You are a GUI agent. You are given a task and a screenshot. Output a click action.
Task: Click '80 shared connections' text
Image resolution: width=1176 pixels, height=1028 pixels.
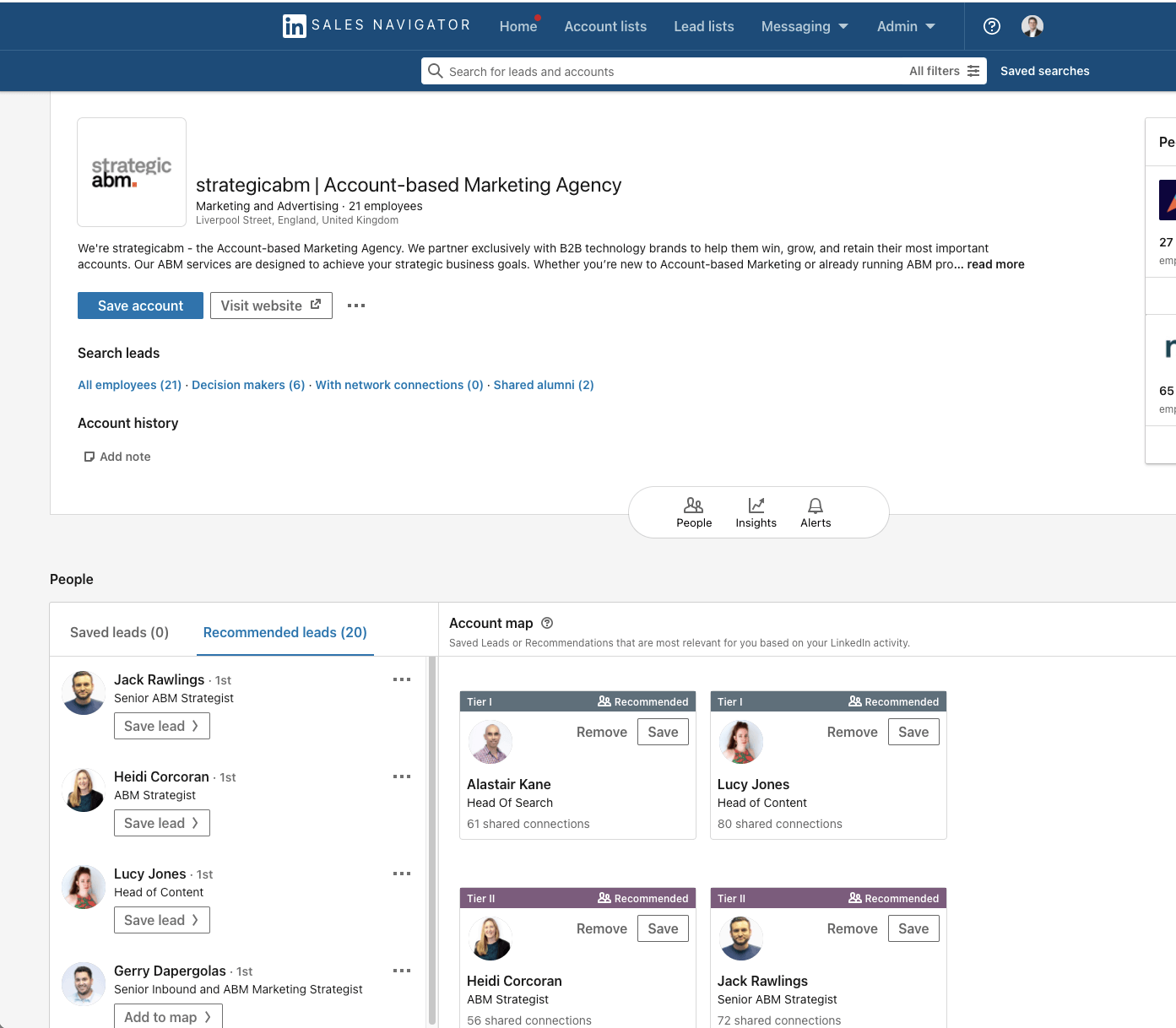tap(780, 824)
